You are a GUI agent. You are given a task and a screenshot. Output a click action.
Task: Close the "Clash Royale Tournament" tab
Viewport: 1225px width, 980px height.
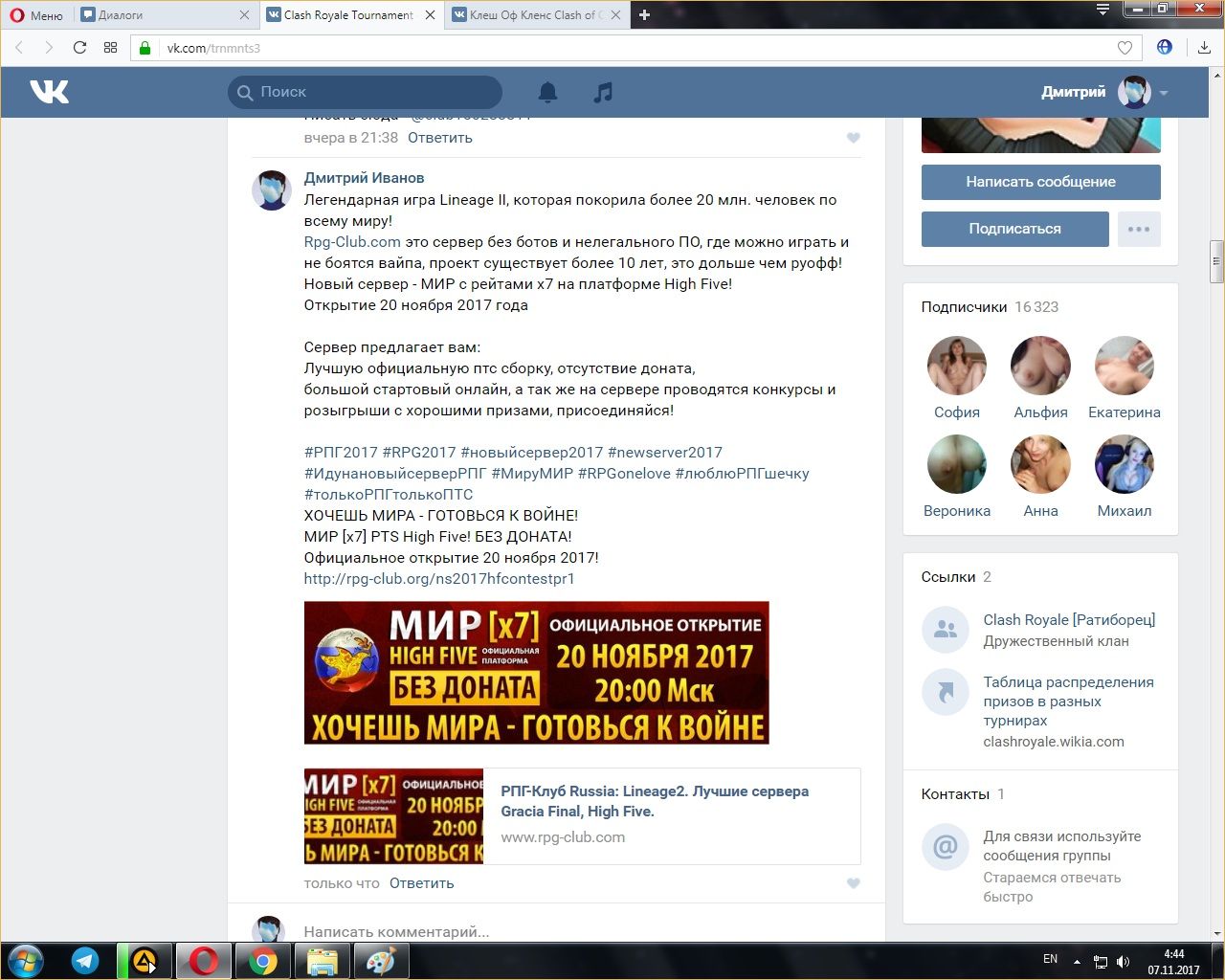point(430,15)
